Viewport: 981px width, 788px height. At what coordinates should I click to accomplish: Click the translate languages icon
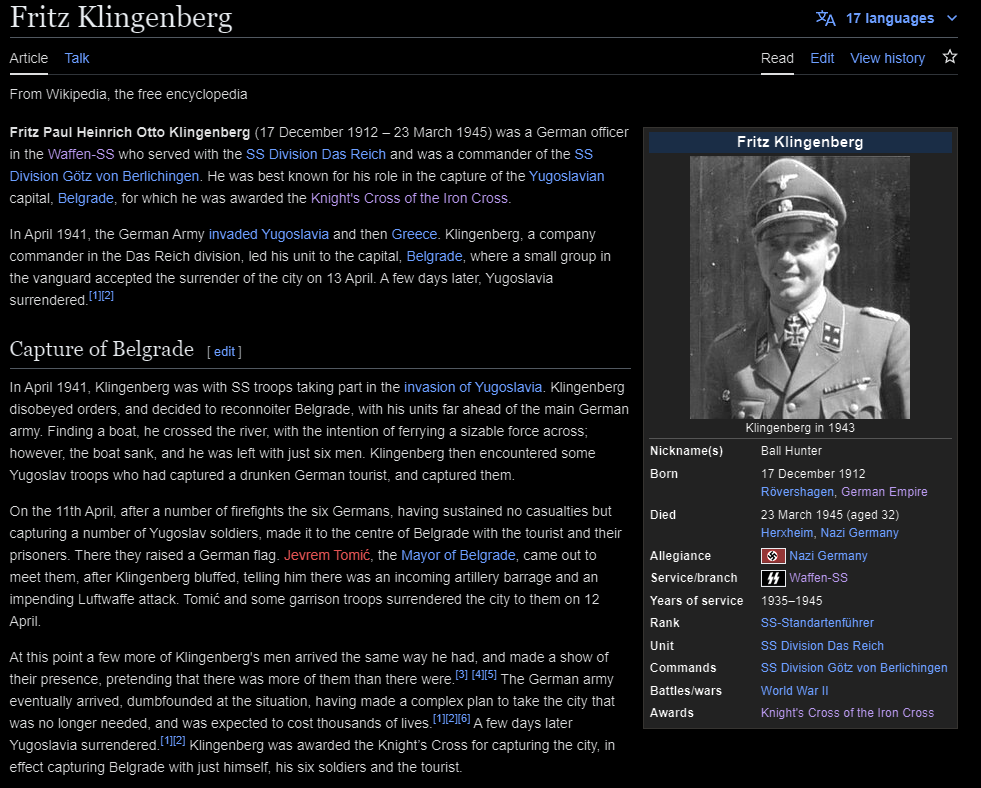click(x=826, y=18)
